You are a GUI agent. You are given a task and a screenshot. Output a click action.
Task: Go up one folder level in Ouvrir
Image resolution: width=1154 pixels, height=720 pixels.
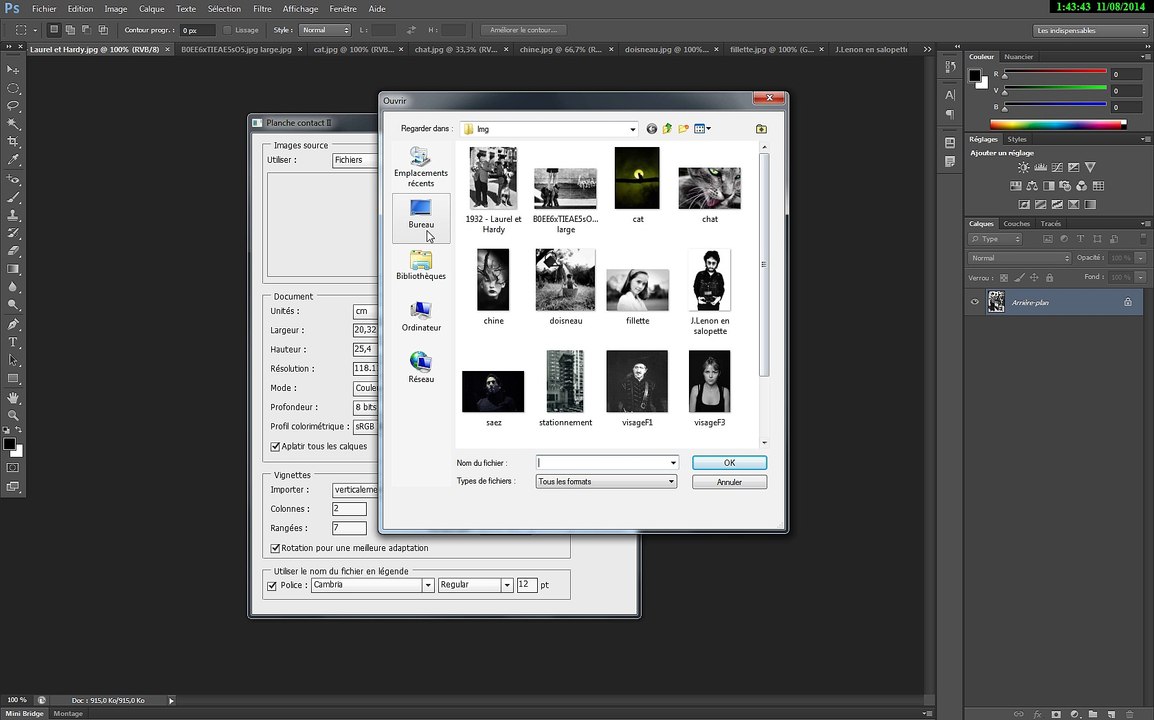click(668, 129)
